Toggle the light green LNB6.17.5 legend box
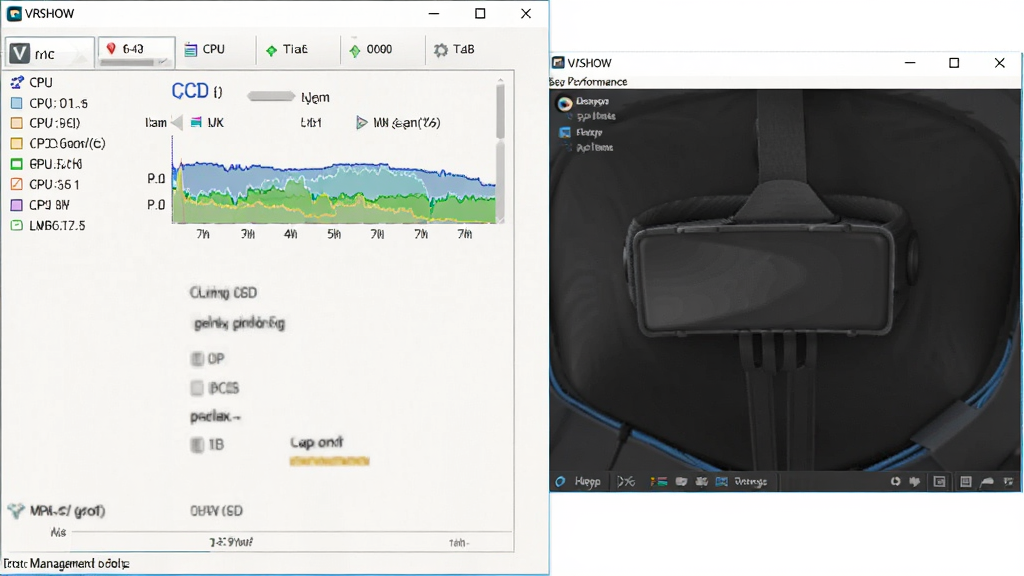 coord(17,225)
